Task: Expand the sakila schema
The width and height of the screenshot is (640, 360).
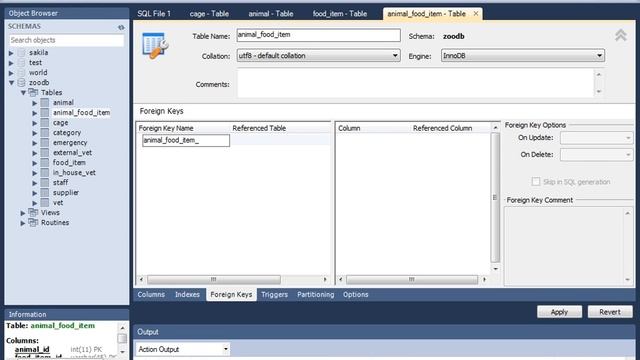Action: pos(11,53)
